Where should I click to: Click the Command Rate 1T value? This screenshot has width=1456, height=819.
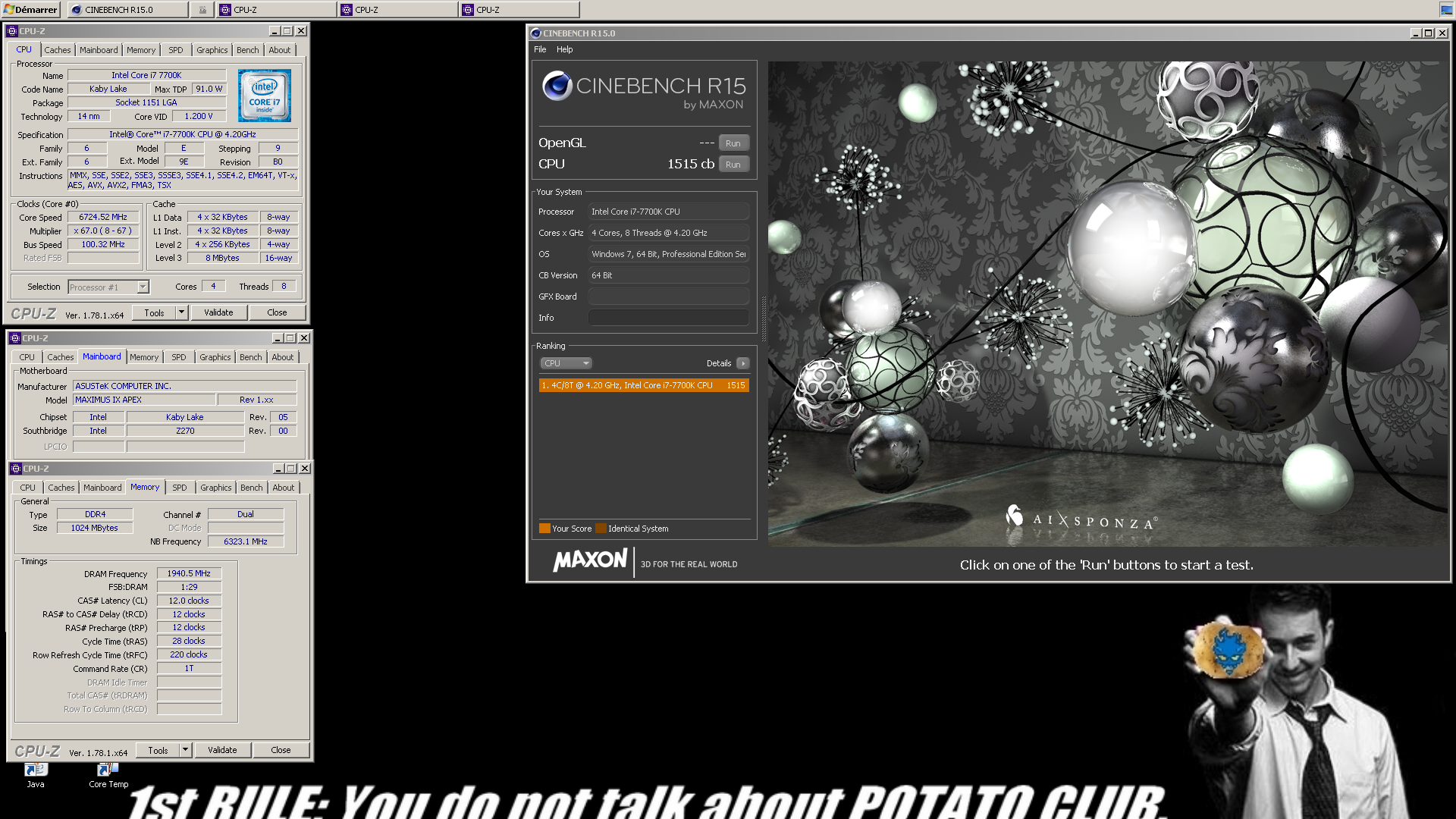[189, 669]
